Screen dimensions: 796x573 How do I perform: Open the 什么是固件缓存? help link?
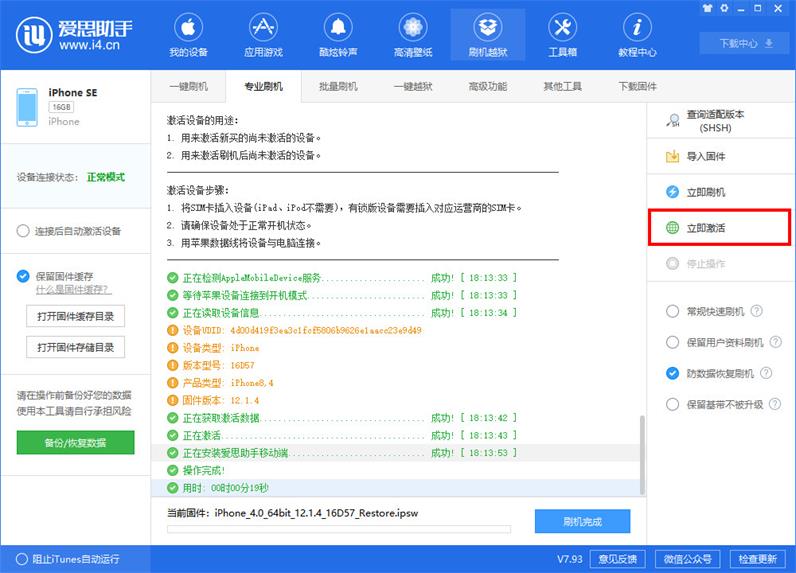74,290
